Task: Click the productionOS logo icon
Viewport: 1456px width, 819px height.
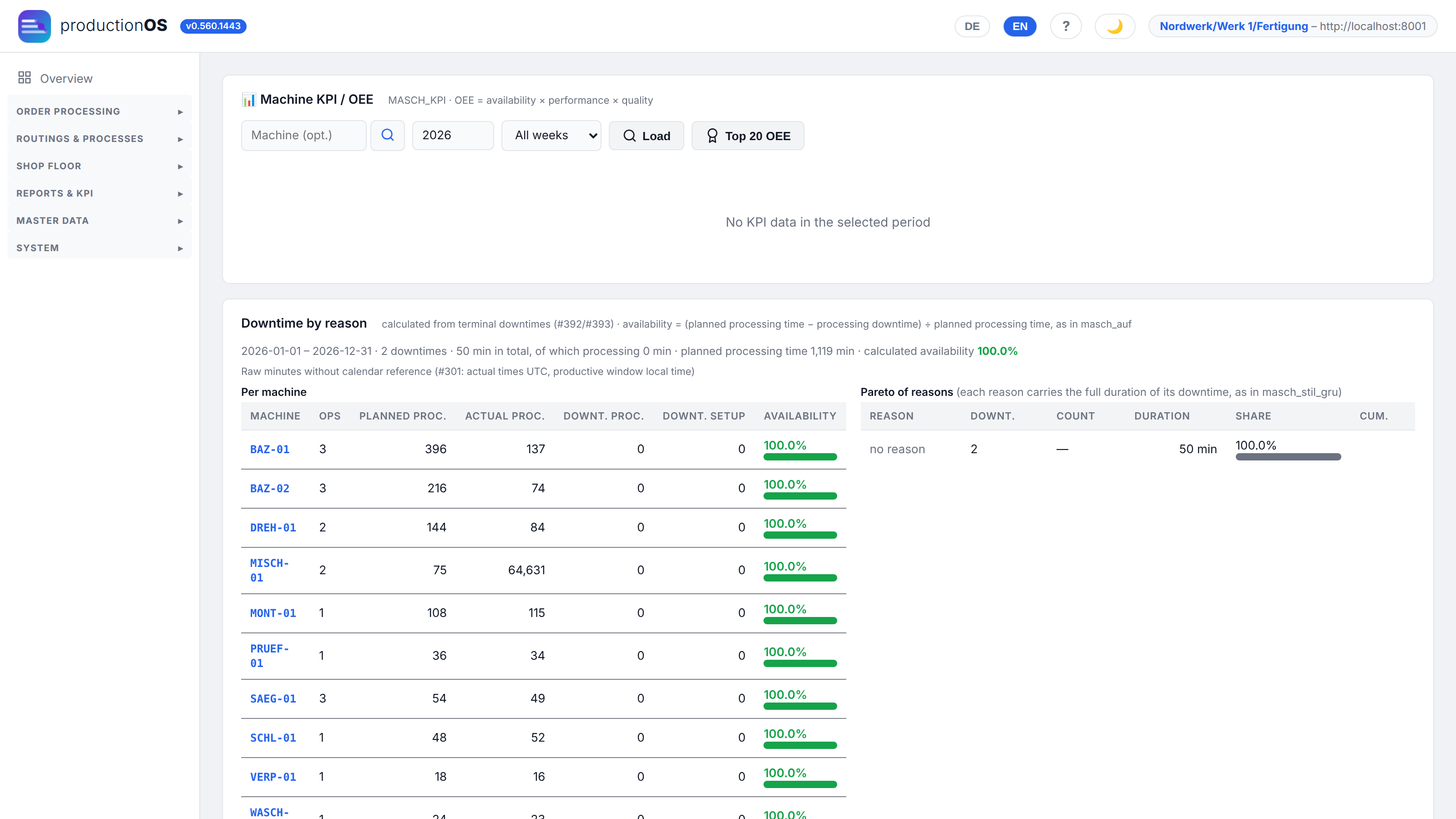Action: coord(34,26)
